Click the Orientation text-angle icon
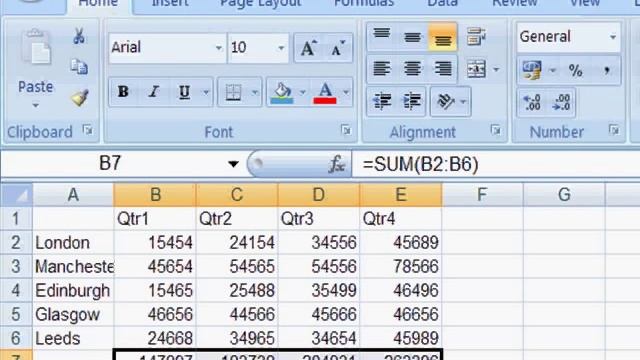 445,101
